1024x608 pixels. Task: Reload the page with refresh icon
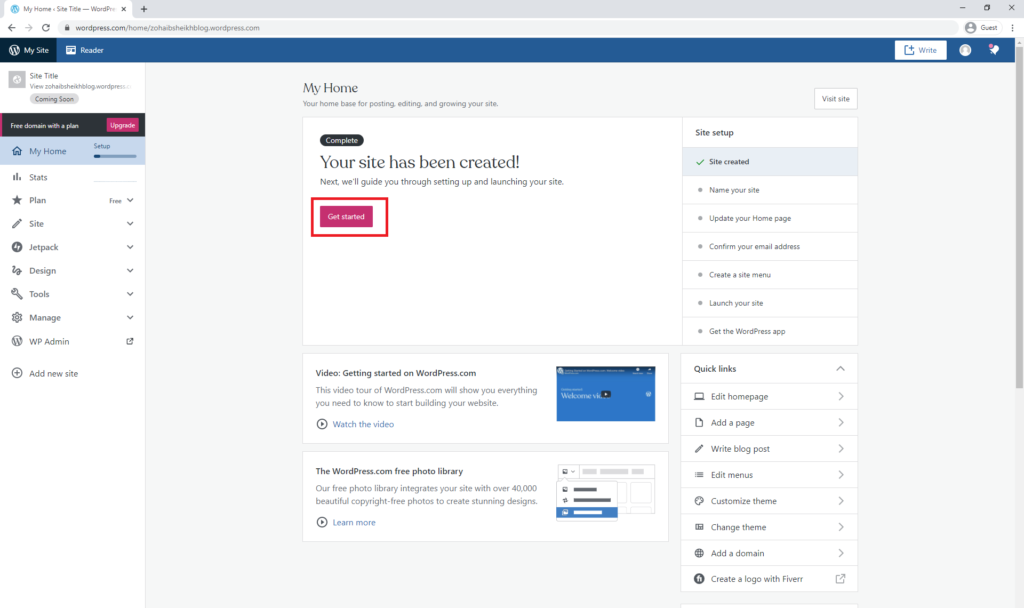pyautogui.click(x=46, y=27)
